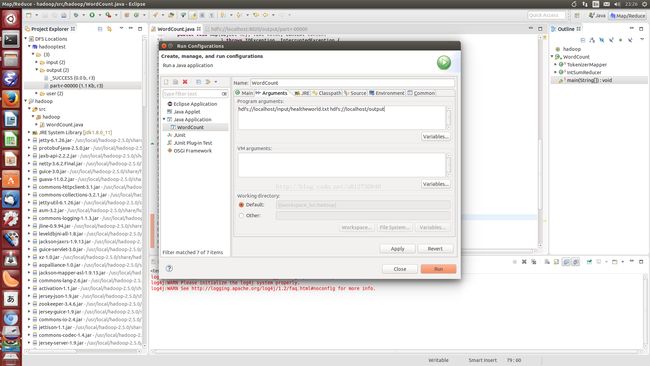
Task: Click in VM arguments text area
Action: [x=341, y=165]
